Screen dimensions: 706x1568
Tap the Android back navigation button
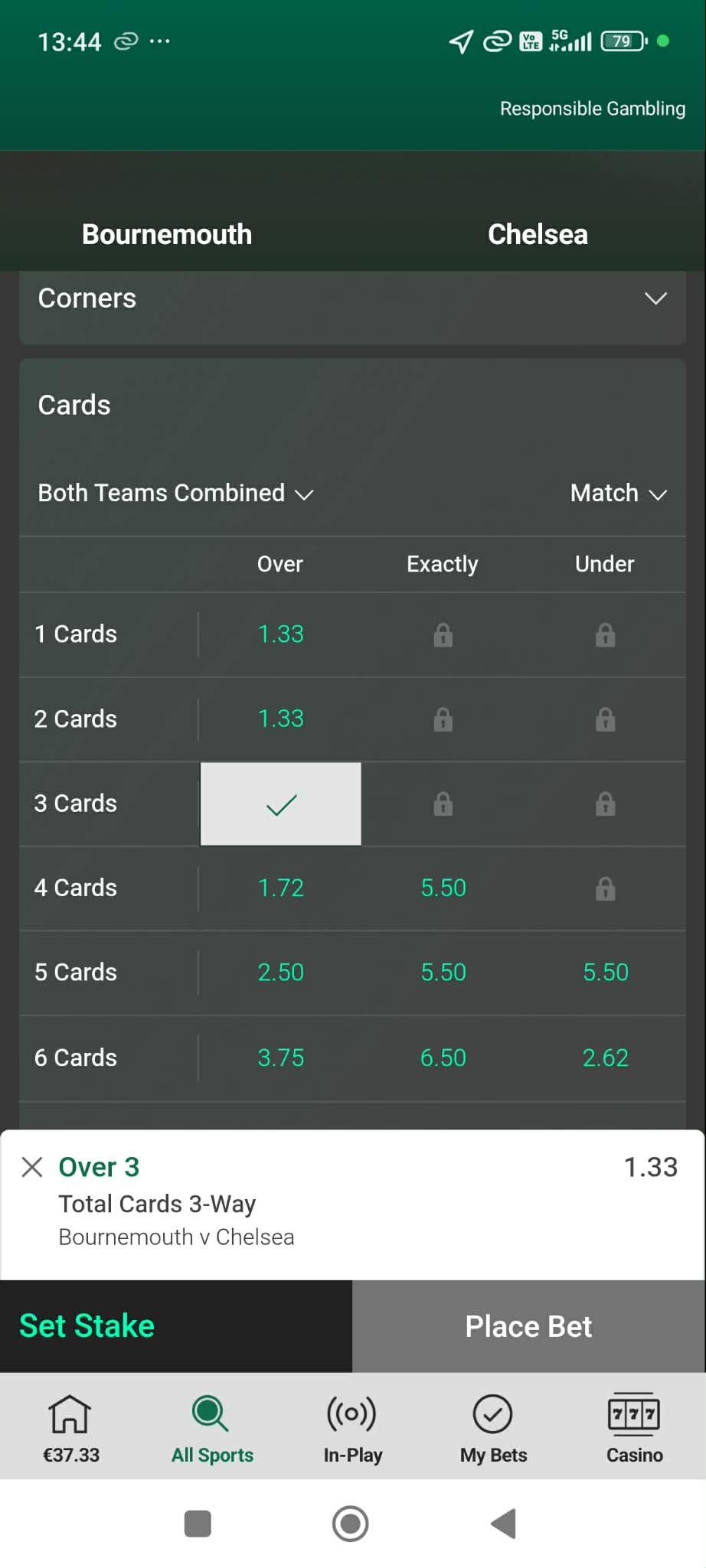point(503,1523)
